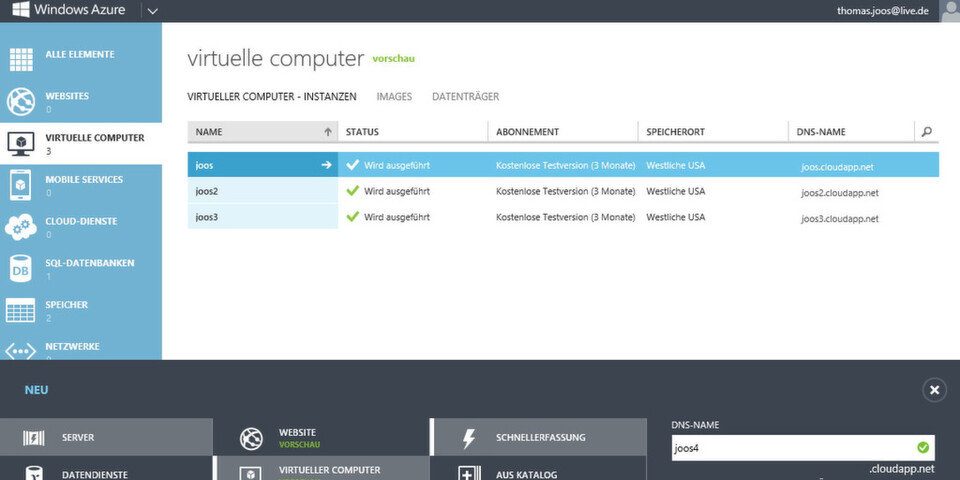Image resolution: width=960 pixels, height=480 pixels.
Task: Click the Website globe icon in NEU panel
Action: tap(251, 438)
